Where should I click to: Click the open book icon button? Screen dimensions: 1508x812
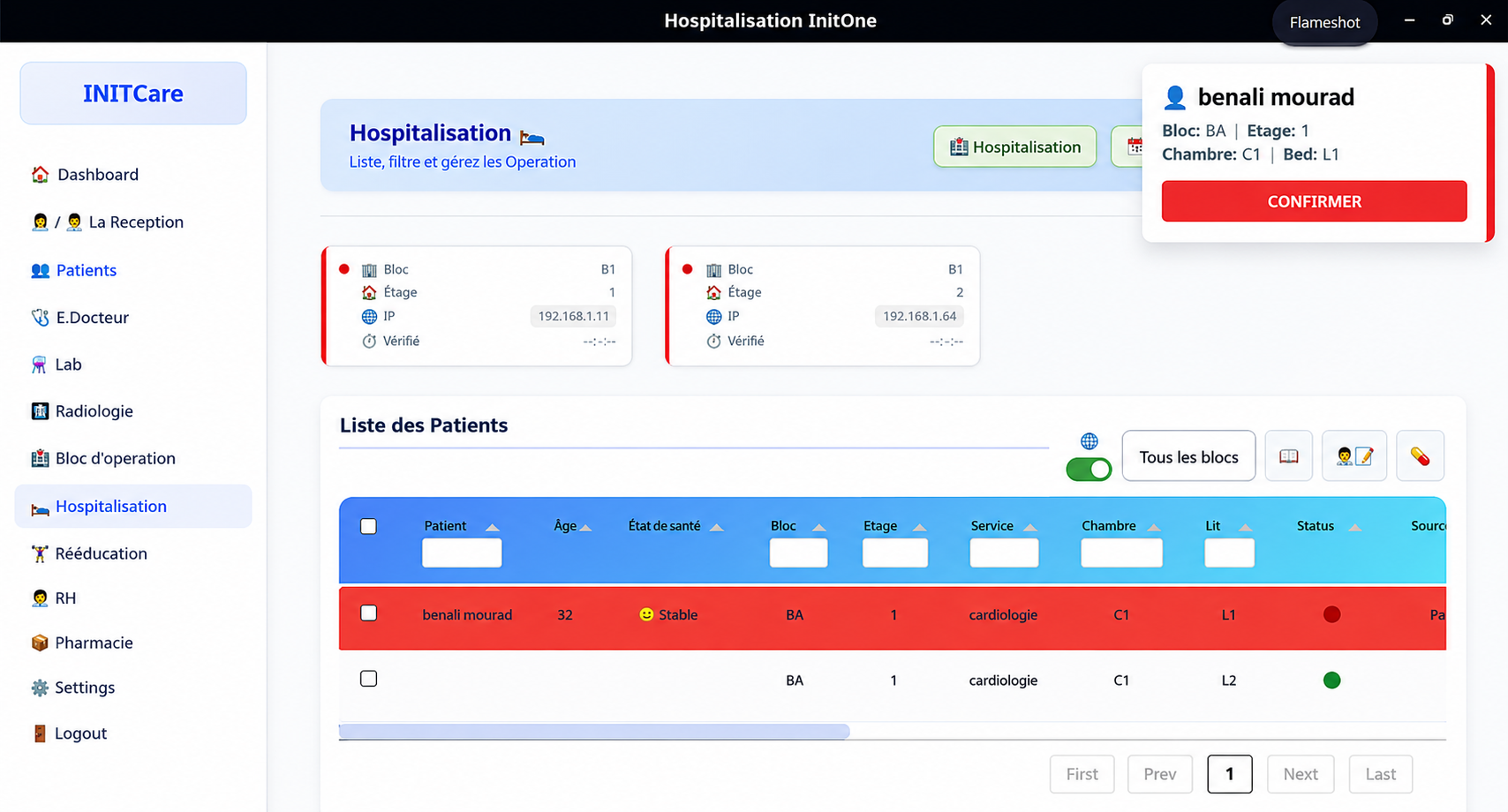(x=1289, y=456)
